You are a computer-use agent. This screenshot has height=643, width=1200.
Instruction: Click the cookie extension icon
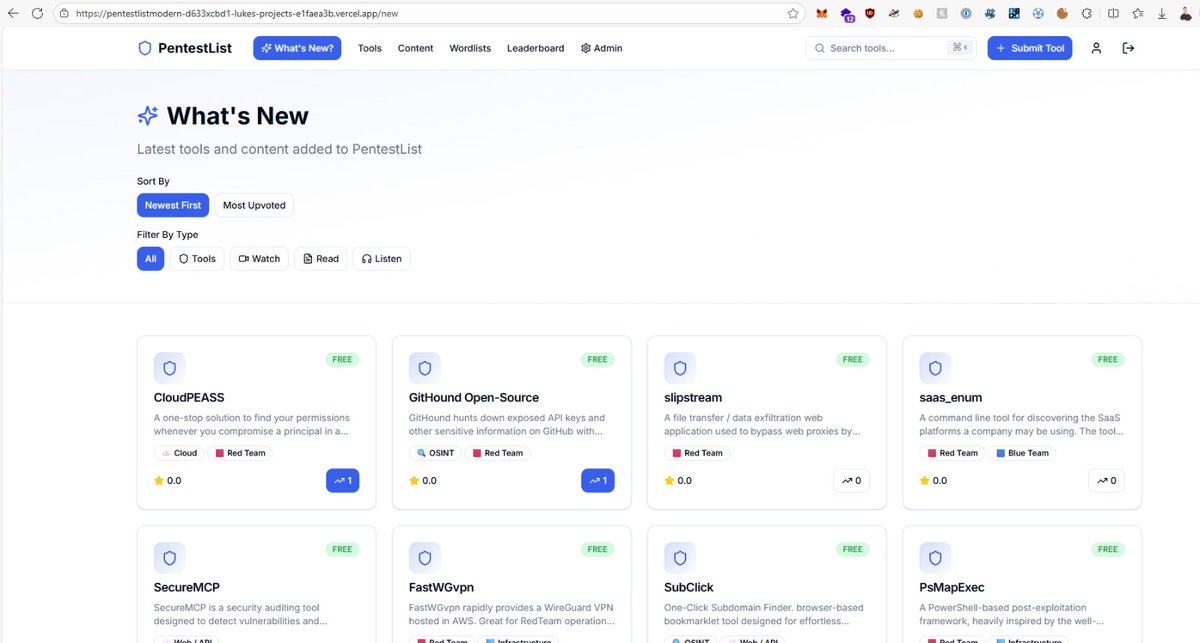(x=1062, y=14)
